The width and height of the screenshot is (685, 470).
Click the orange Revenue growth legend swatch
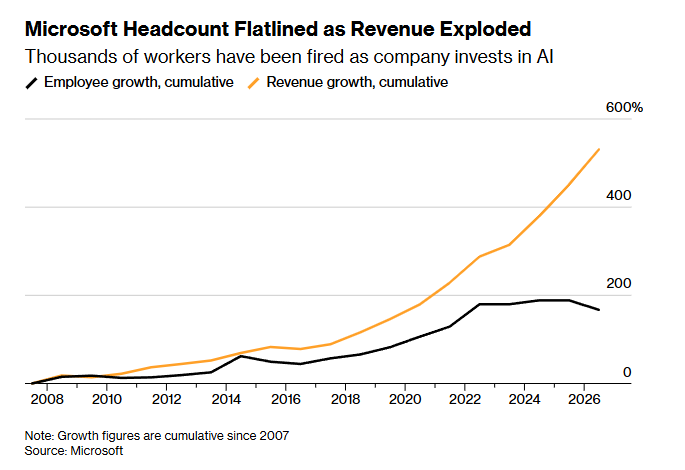pyautogui.click(x=253, y=83)
